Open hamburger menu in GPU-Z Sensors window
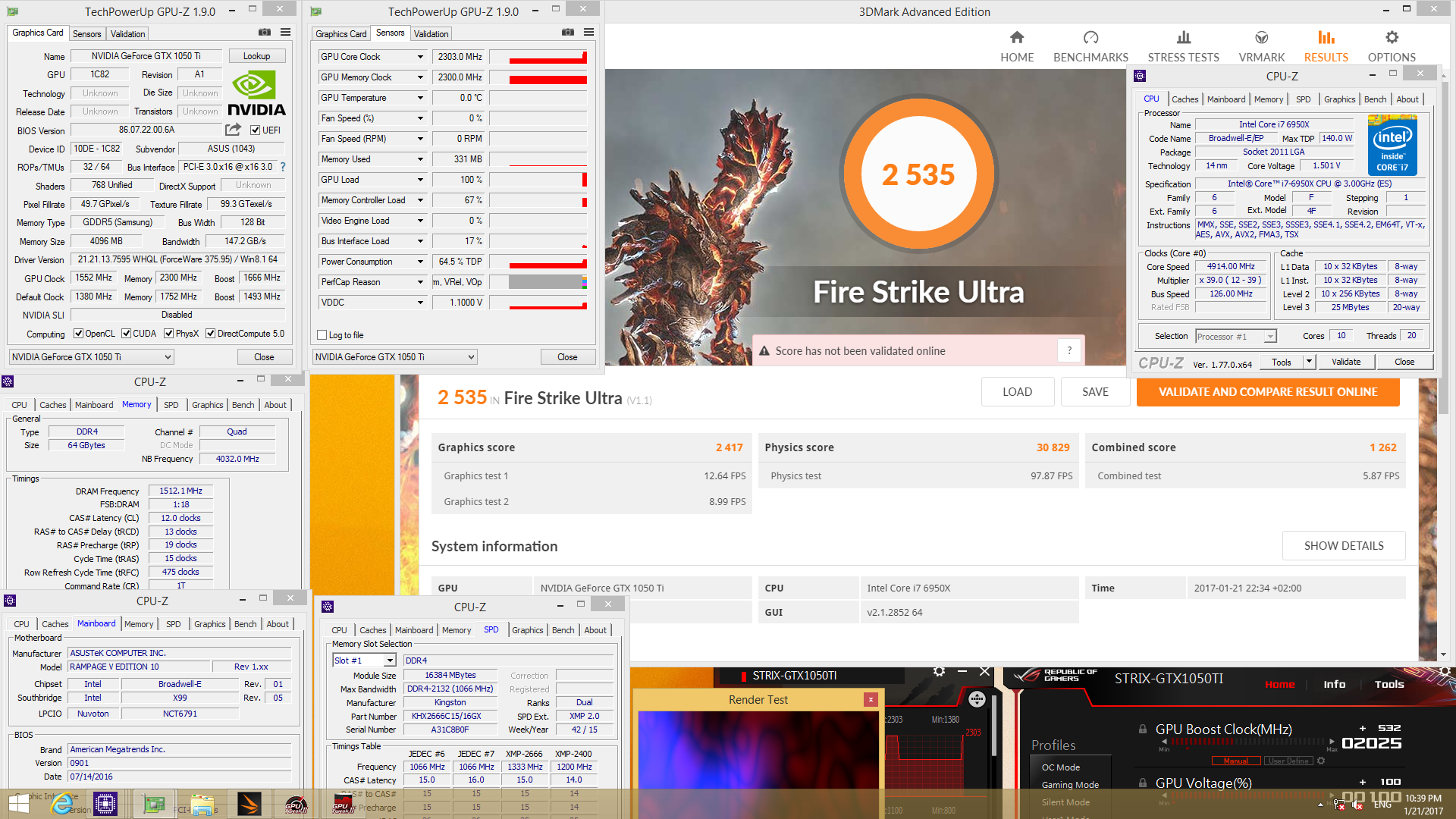 pos(589,33)
